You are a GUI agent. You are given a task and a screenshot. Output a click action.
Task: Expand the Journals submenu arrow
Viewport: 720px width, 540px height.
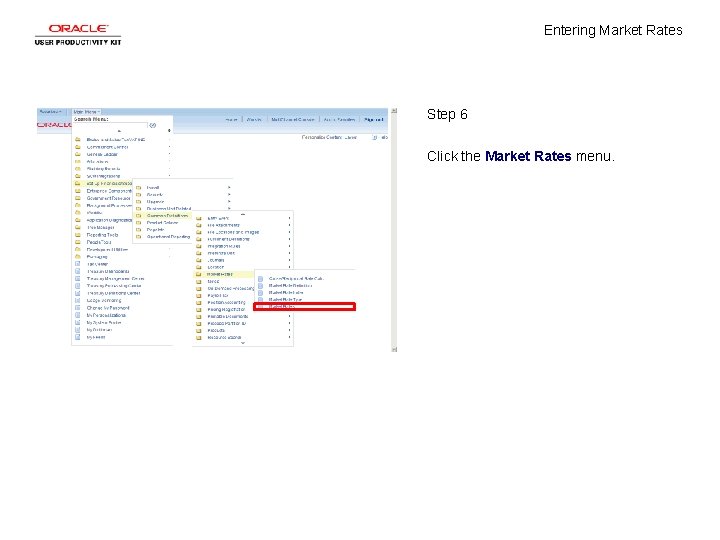pyautogui.click(x=289, y=260)
